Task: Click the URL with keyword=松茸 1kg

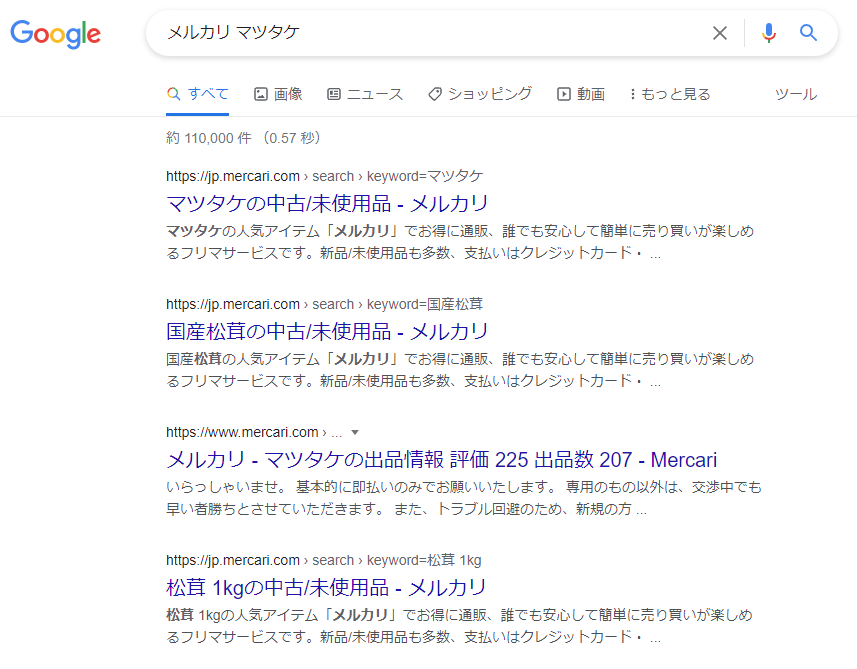Action: click(x=324, y=560)
